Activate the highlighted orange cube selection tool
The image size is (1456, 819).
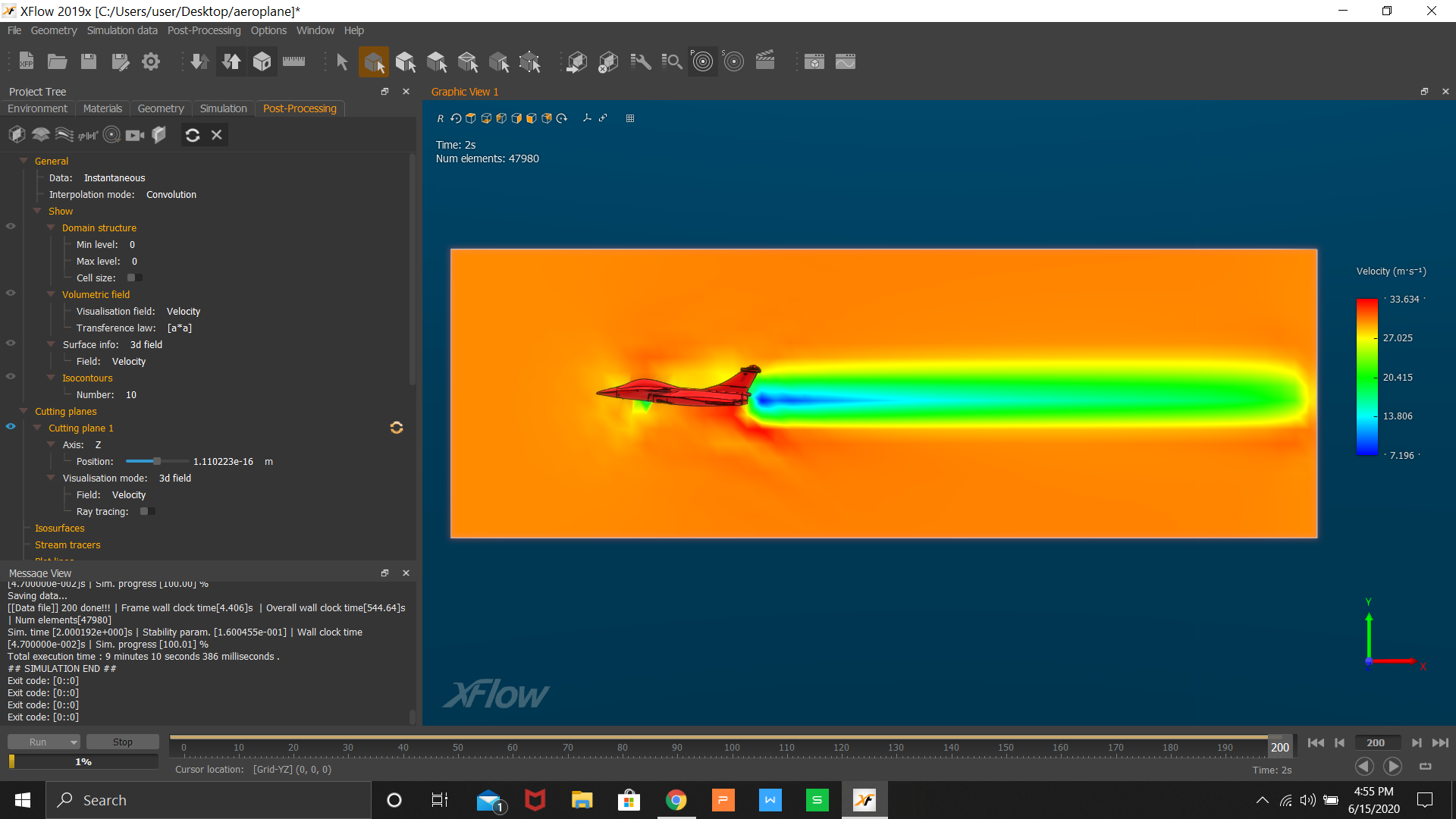[x=374, y=61]
